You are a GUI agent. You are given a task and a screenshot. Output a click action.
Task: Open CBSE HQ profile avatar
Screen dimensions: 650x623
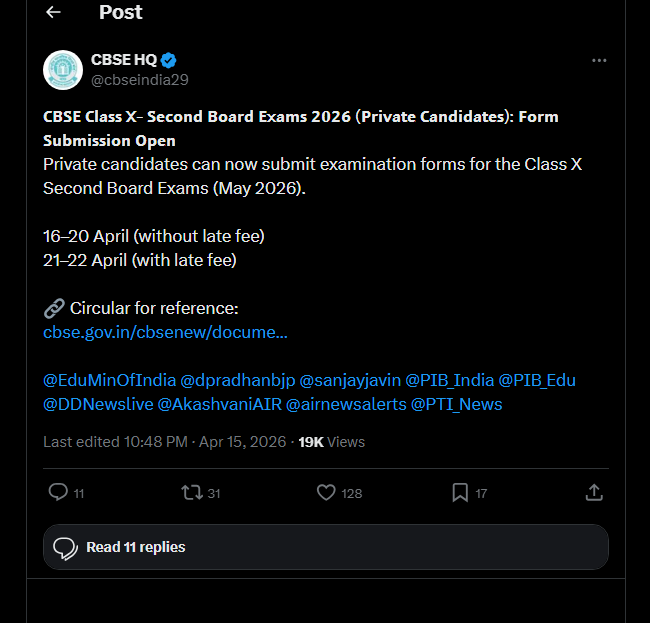(62, 70)
